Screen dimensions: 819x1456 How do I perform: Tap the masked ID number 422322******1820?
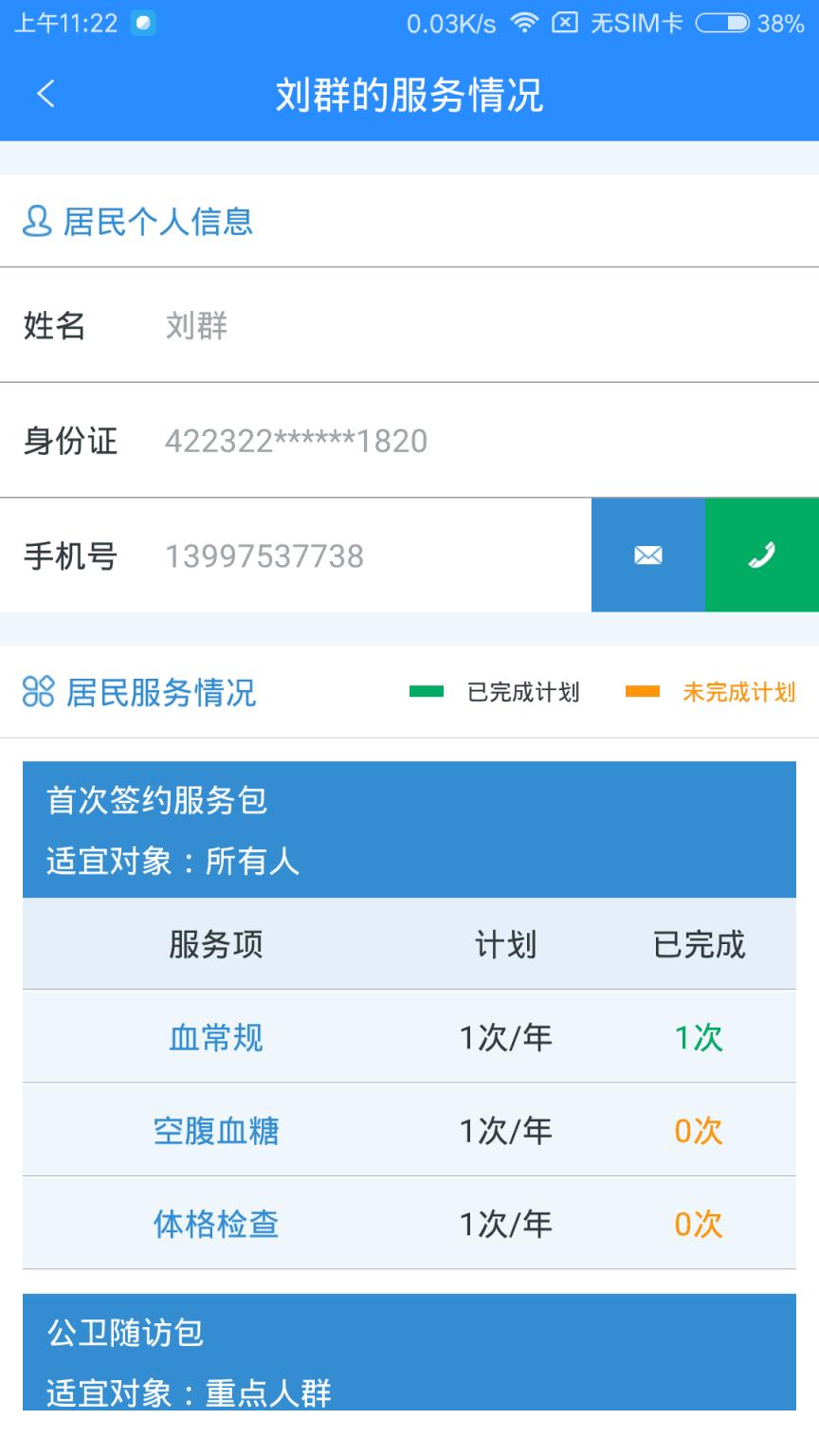tap(297, 441)
